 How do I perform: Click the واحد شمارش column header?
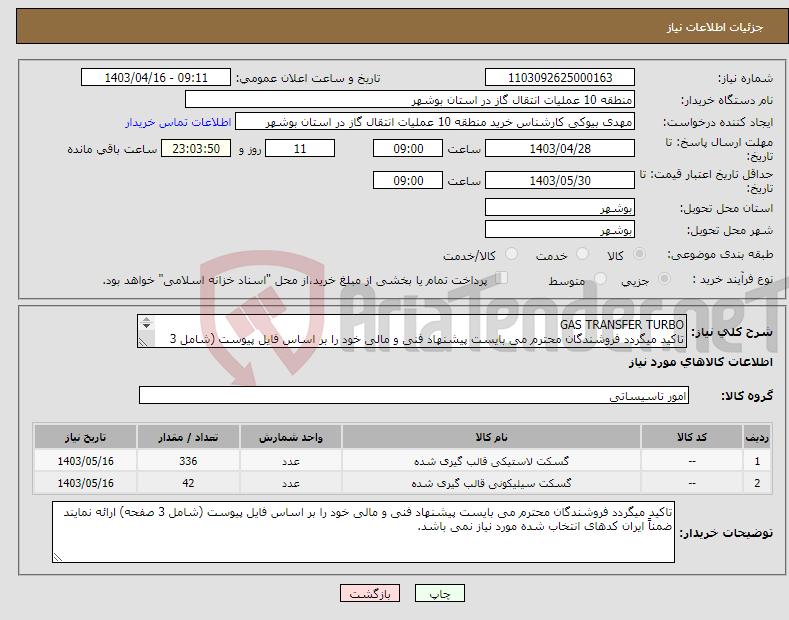(291, 437)
